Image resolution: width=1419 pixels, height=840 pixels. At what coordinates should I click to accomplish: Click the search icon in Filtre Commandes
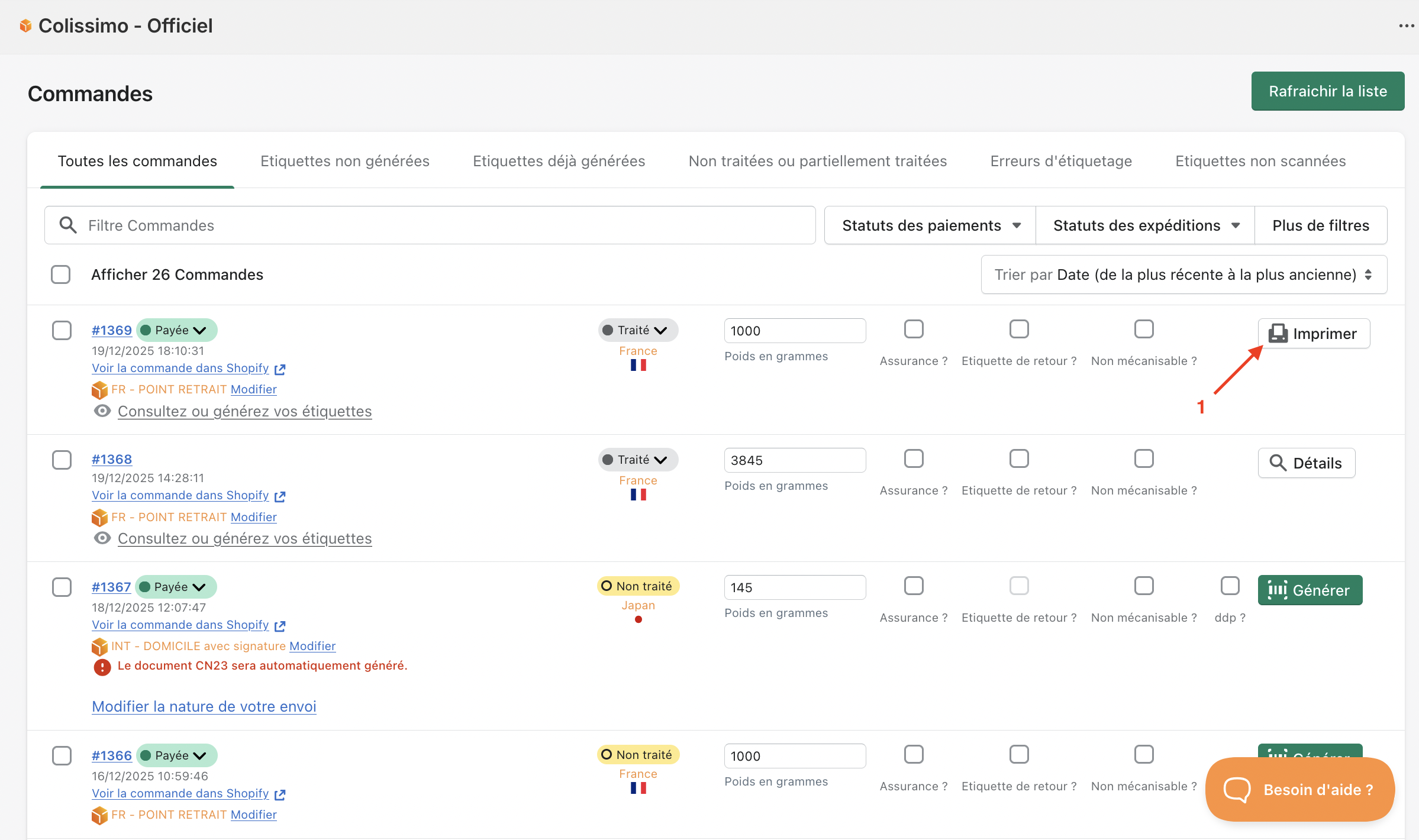click(x=68, y=225)
